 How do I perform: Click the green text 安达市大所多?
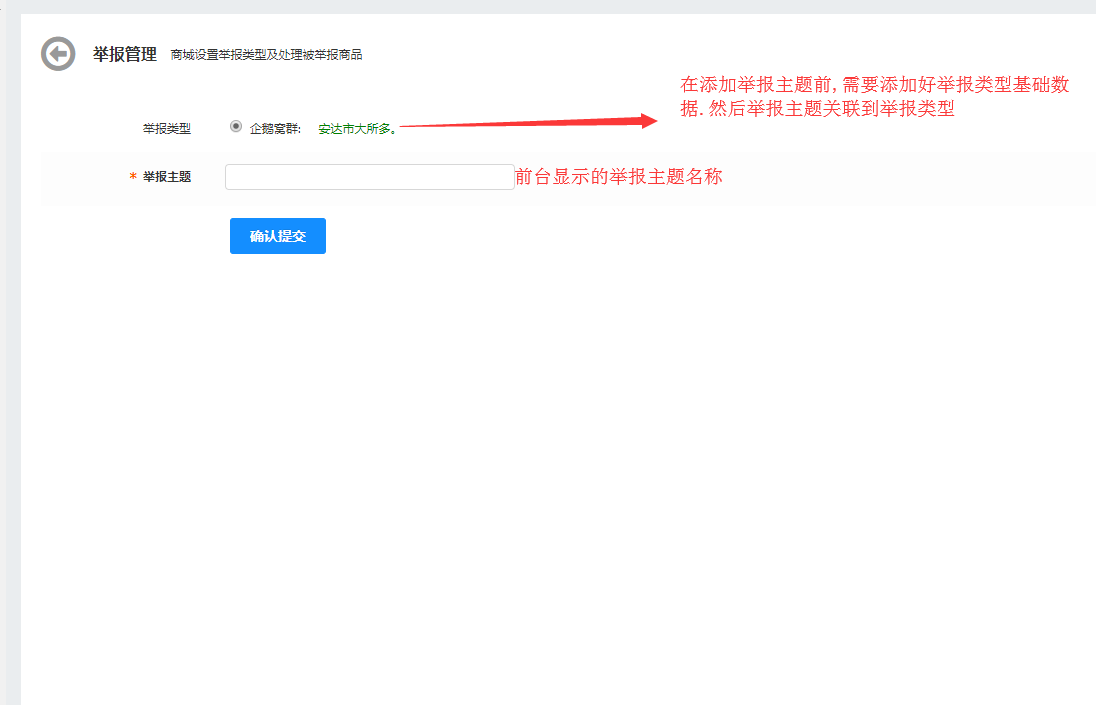click(356, 128)
